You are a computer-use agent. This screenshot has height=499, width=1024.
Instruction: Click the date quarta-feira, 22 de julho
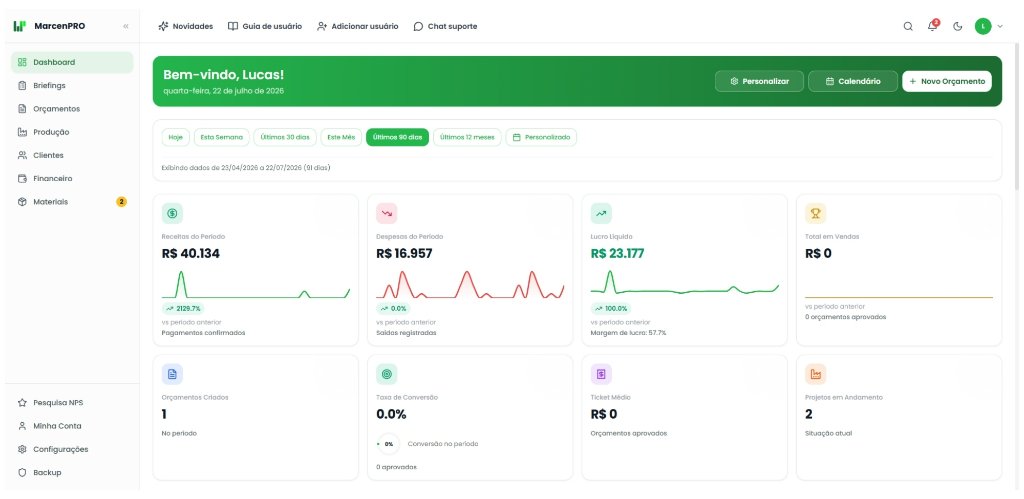[223, 91]
